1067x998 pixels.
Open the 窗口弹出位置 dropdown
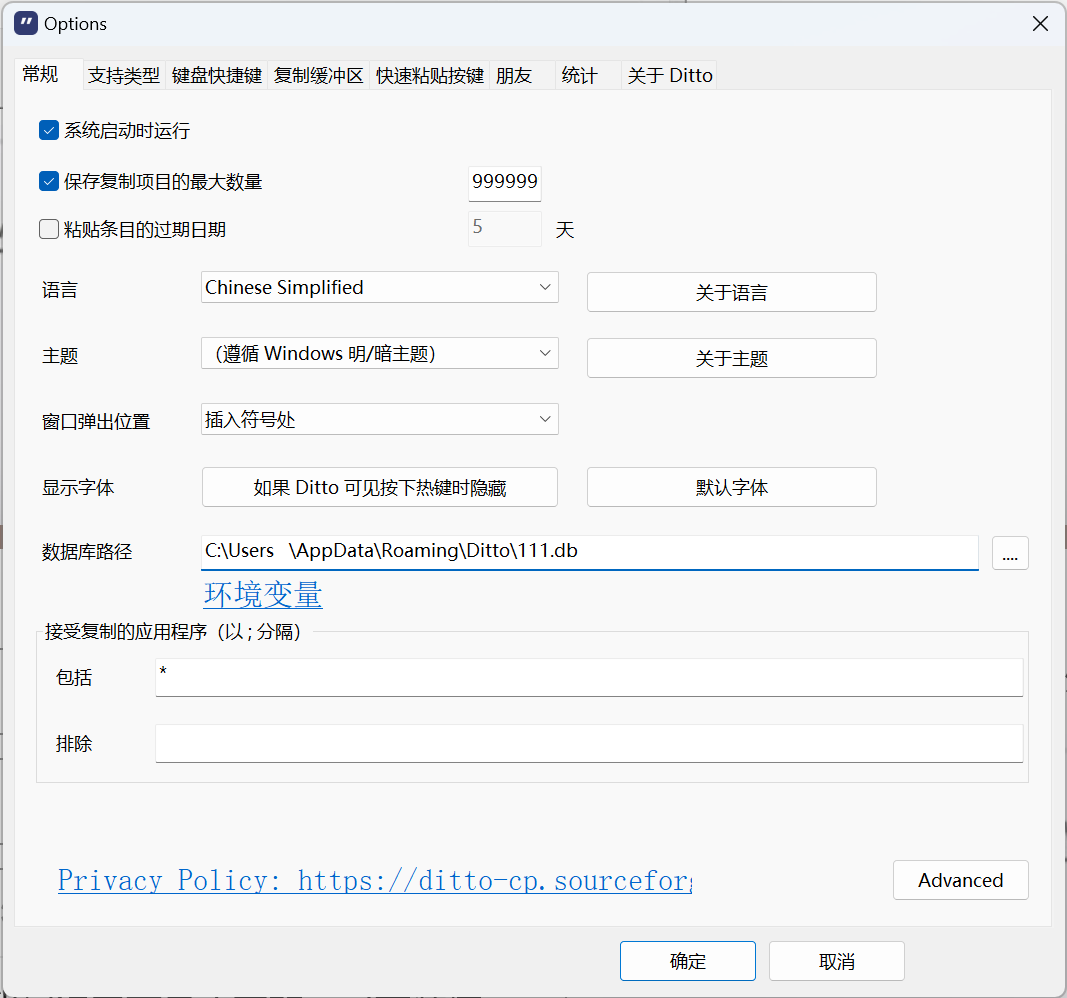pos(379,420)
